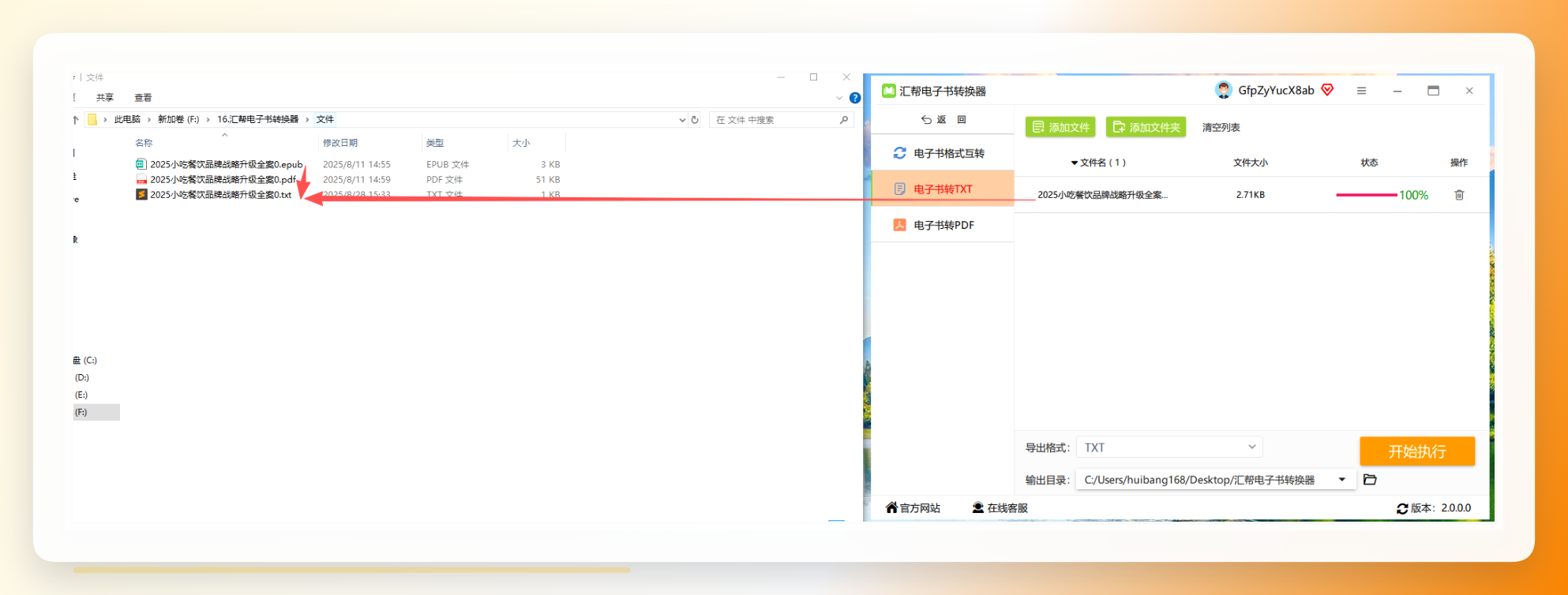1568x595 pixels.
Task: Click the txt file icon in Explorer
Action: point(141,194)
